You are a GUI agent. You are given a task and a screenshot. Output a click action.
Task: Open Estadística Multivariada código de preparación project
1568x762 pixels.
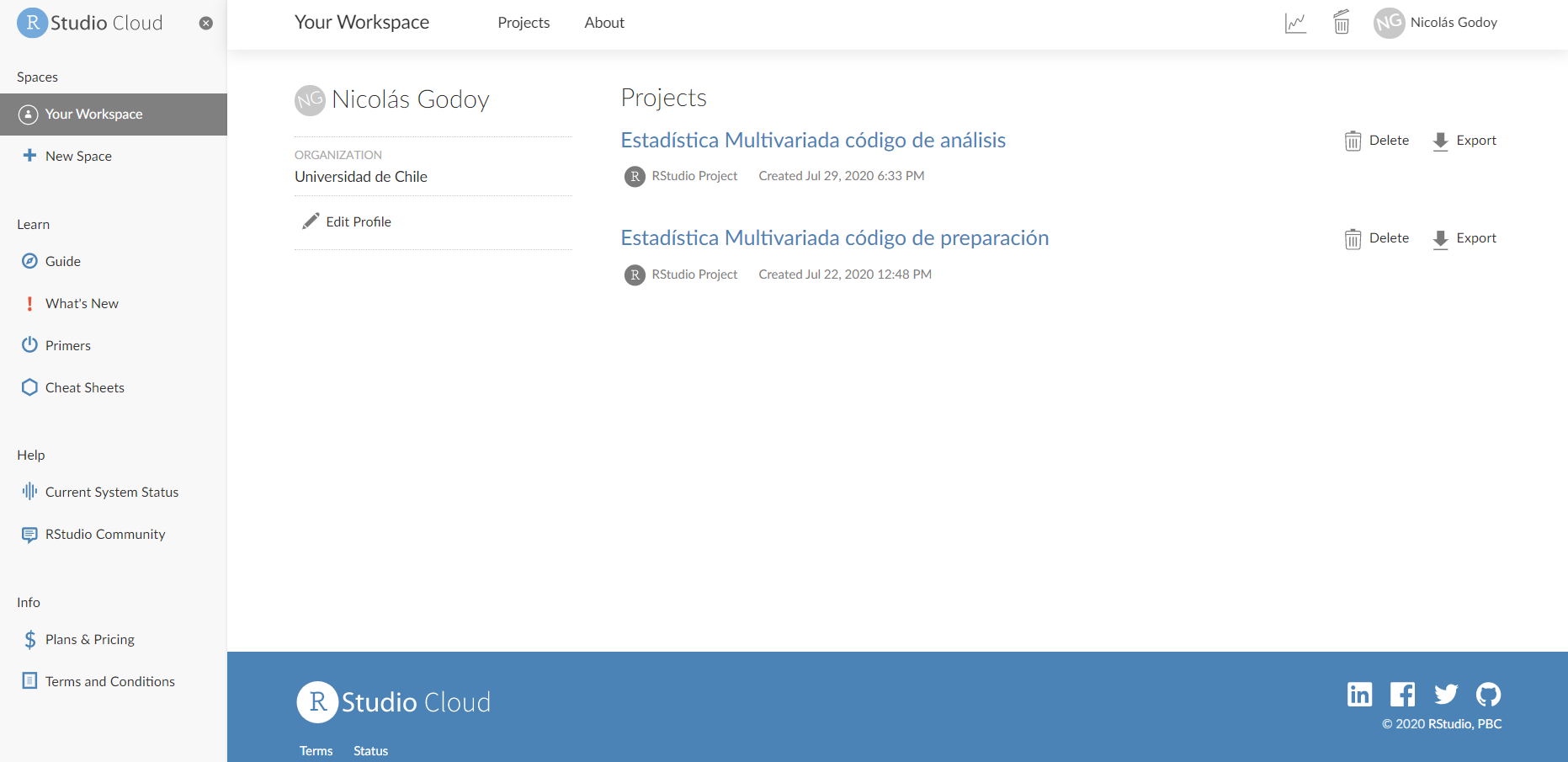tap(834, 237)
